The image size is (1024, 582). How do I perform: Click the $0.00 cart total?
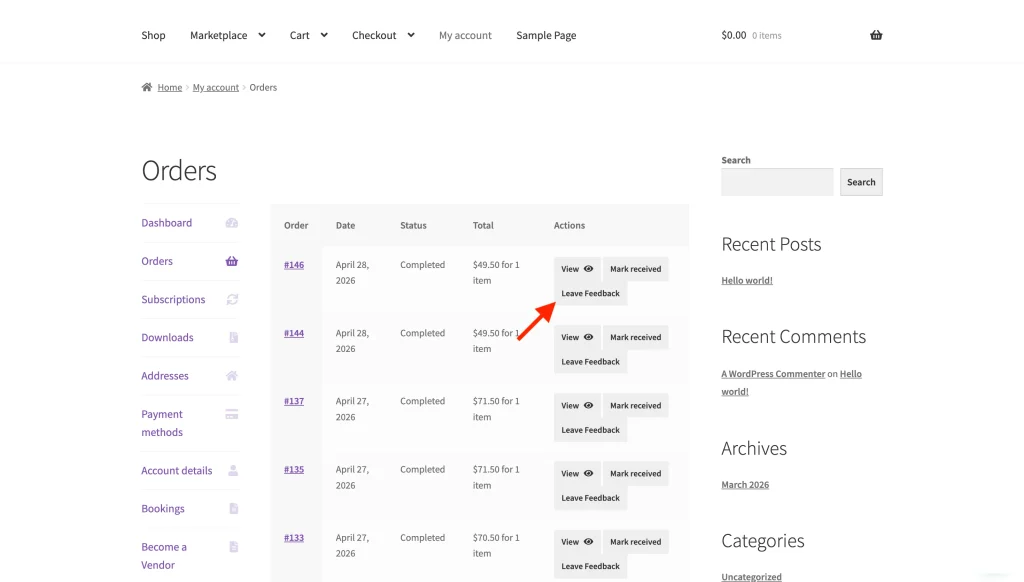click(x=733, y=35)
